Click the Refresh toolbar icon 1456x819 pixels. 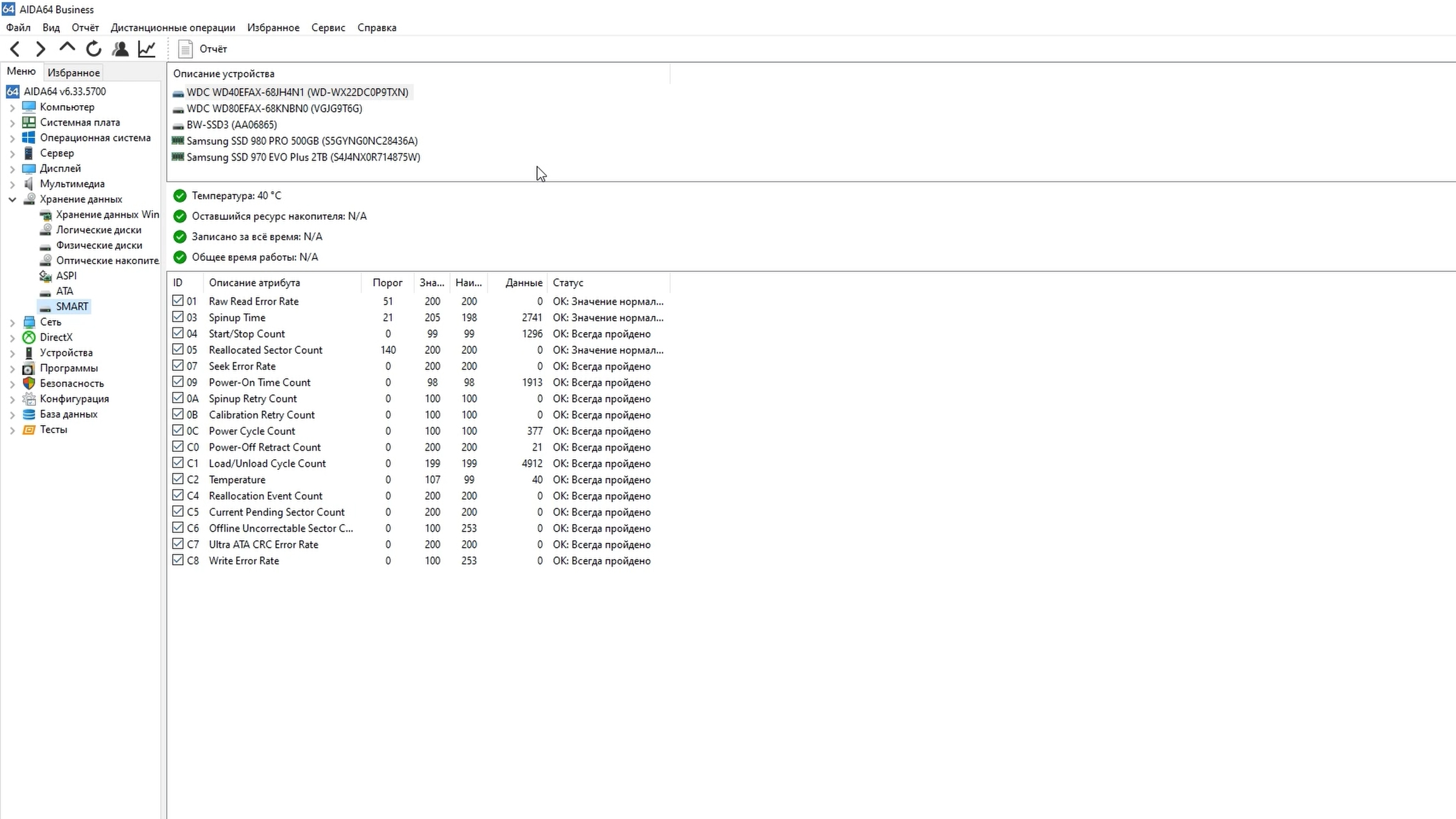93,49
